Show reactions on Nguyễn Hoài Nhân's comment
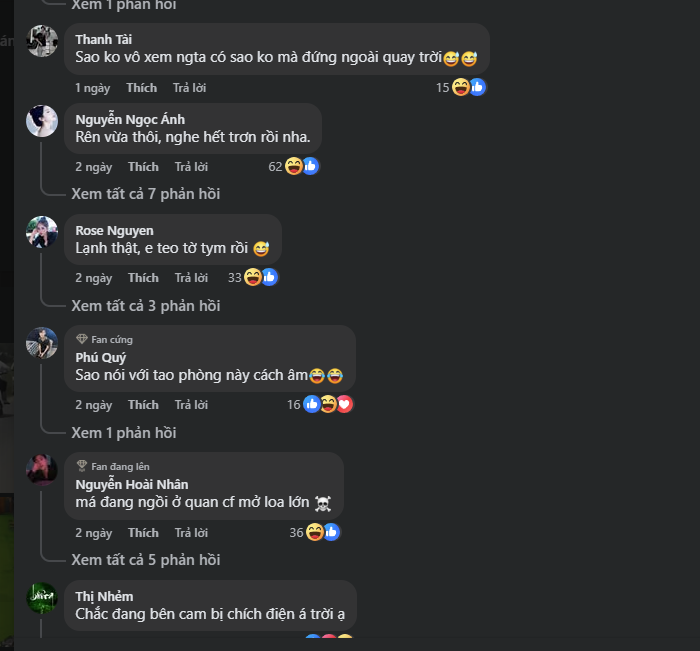 tap(323, 532)
